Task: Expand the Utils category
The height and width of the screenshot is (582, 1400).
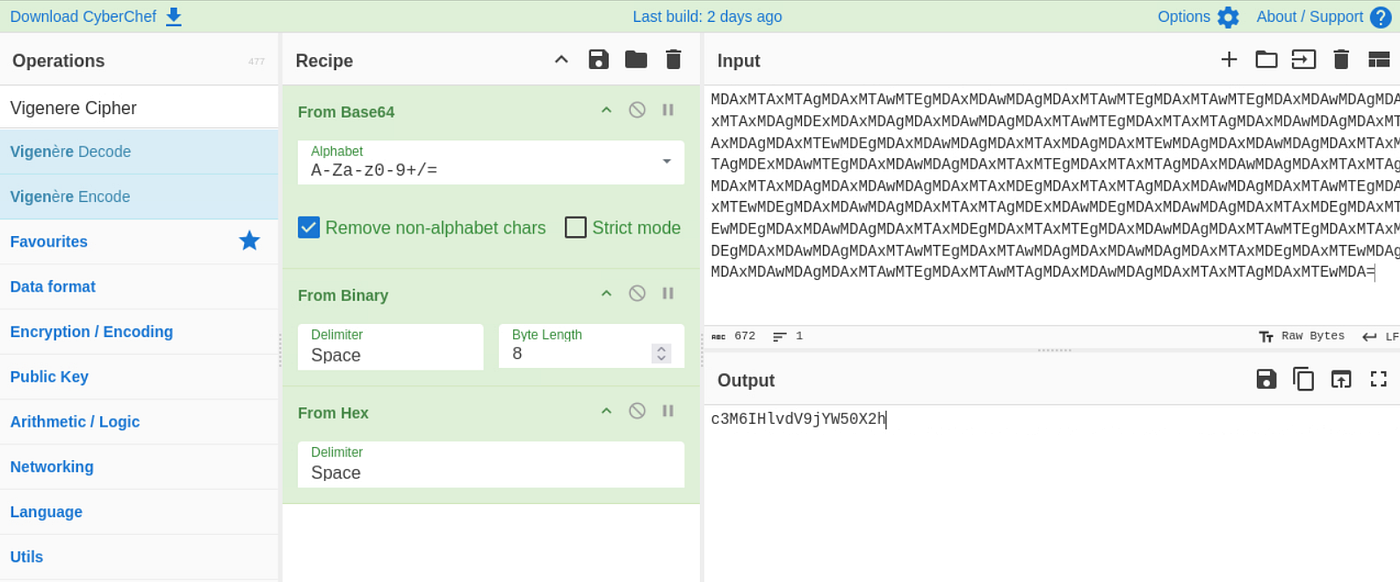Action: click(139, 557)
